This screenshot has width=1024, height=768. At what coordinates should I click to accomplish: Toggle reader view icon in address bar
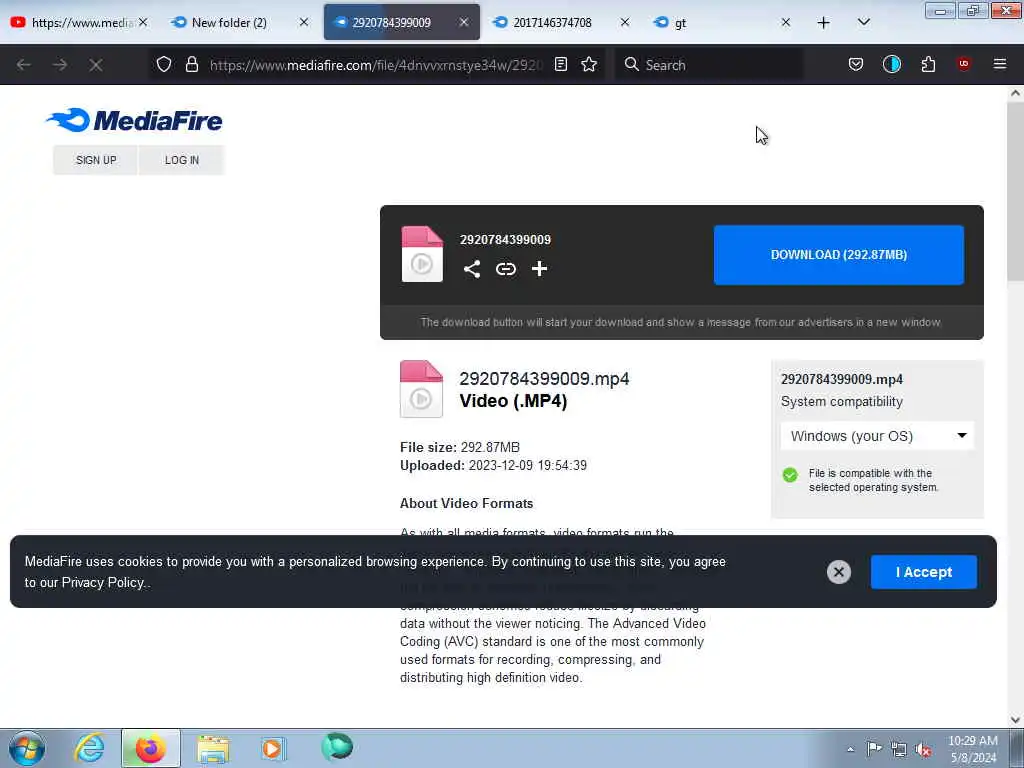(560, 65)
